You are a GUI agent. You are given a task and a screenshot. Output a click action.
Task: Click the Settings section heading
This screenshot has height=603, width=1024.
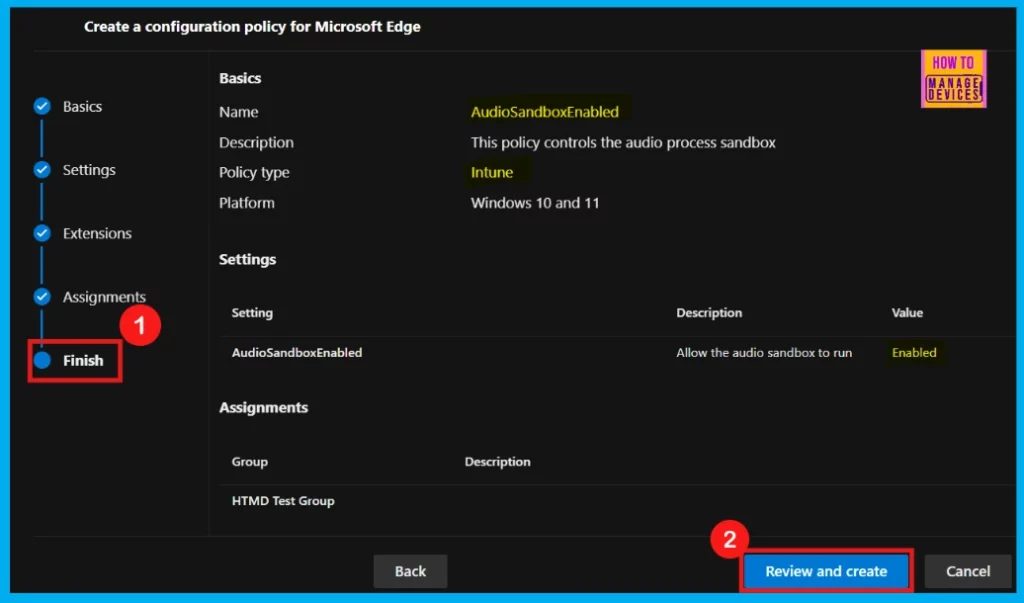[x=248, y=259]
